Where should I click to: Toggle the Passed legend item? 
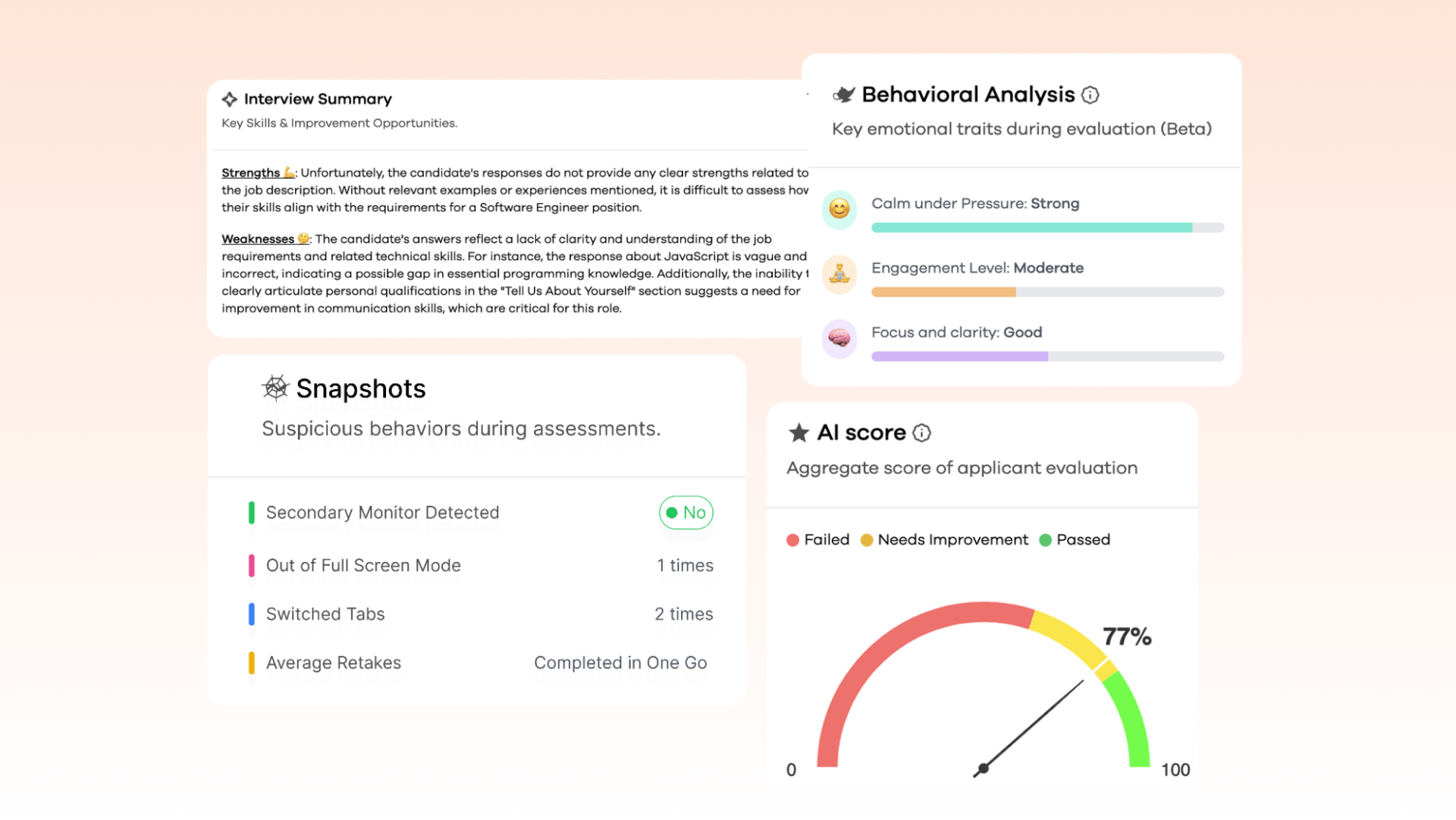pos(1075,540)
